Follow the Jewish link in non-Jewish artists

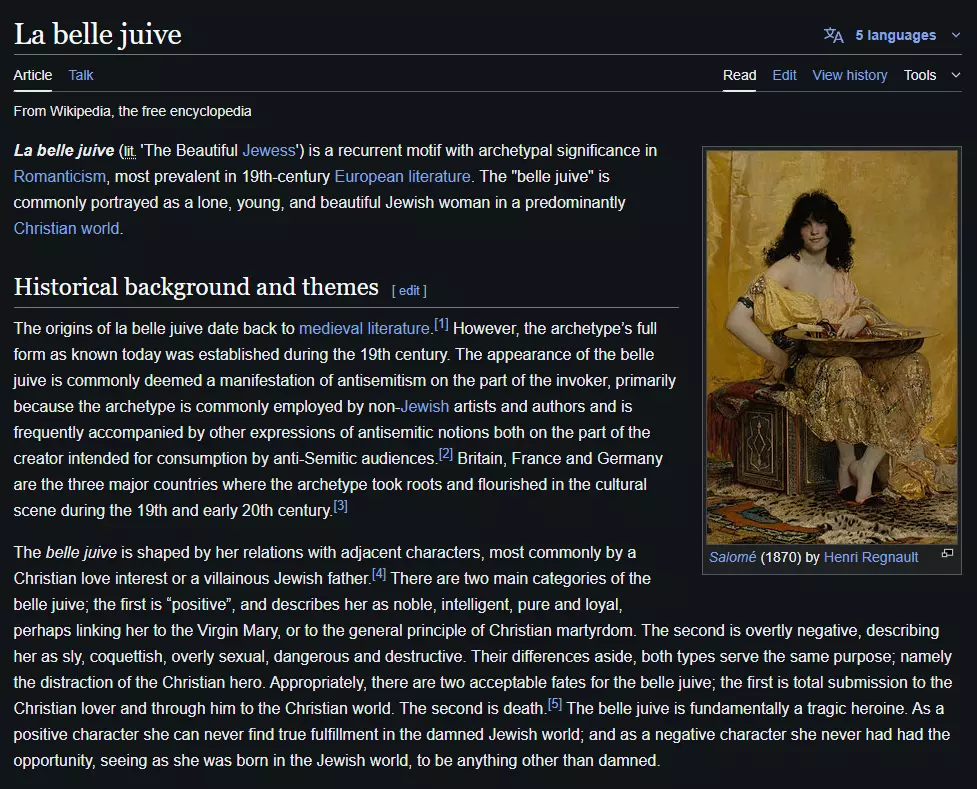tap(424, 406)
